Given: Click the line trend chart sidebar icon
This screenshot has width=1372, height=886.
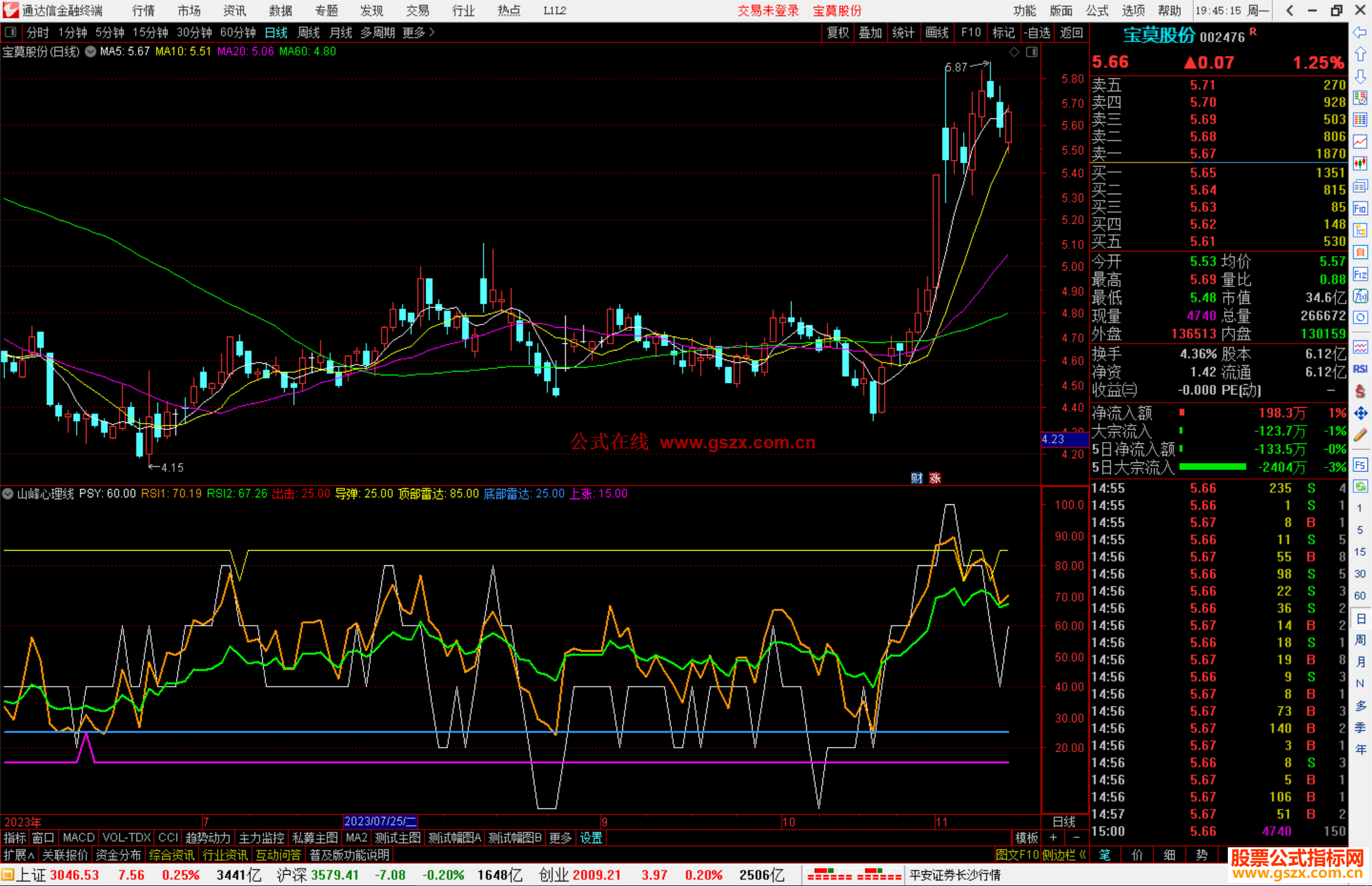Looking at the screenshot, I should click(1360, 142).
